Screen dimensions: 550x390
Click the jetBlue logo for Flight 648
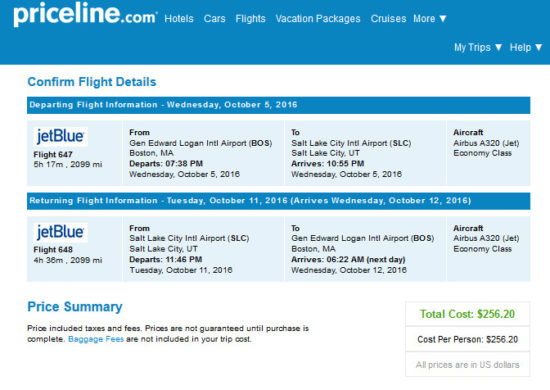[x=60, y=232]
